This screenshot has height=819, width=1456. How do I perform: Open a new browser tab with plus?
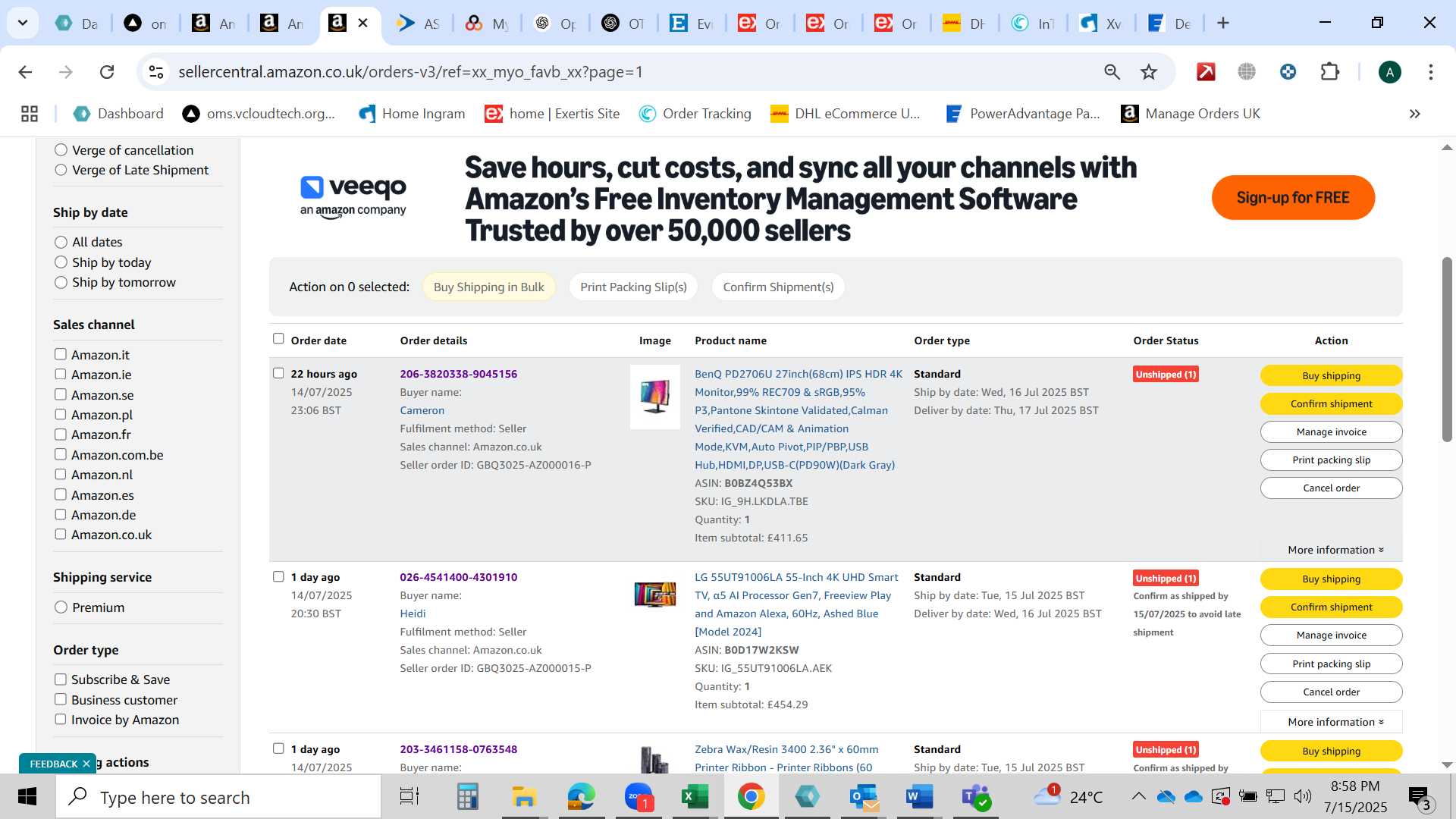tap(1222, 23)
